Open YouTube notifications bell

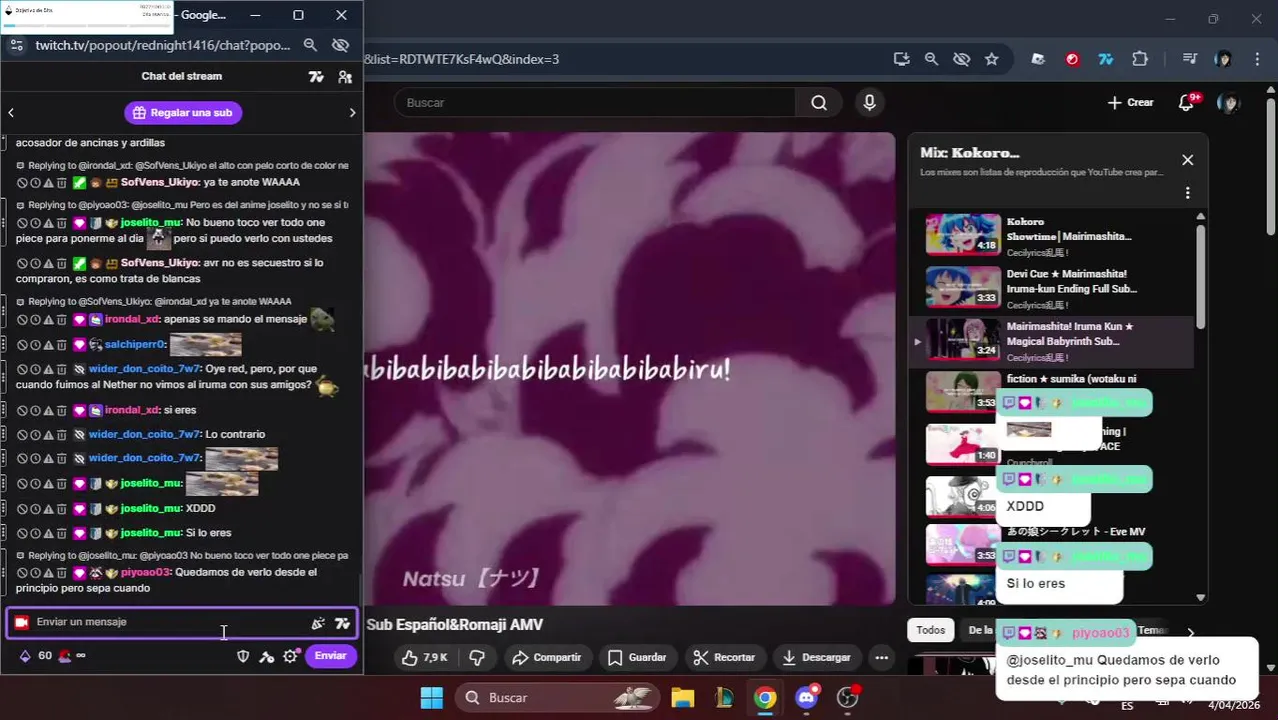[x=1187, y=103]
